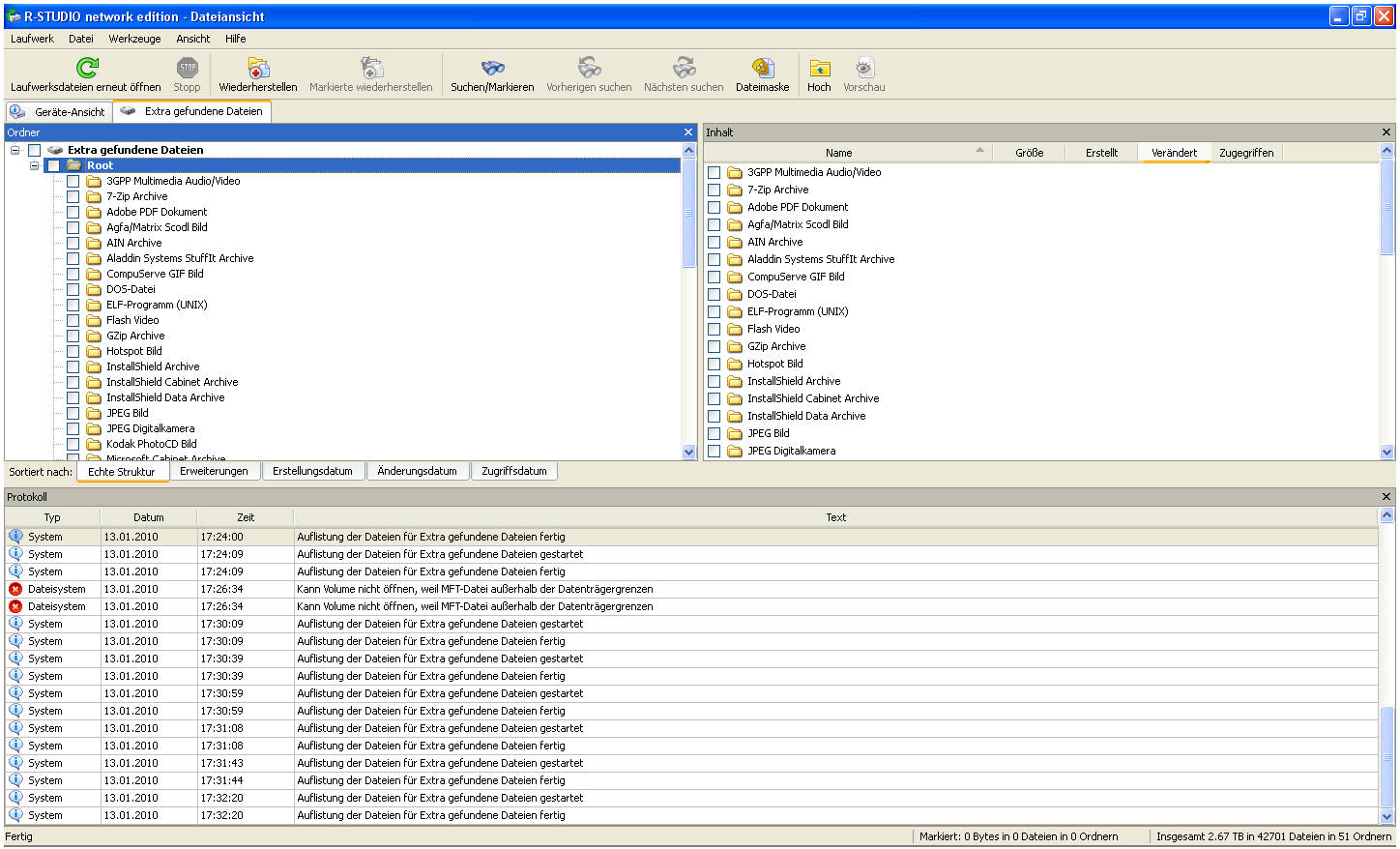Screen dimensions: 1400x849
Task: Click the Text column header in Protokoll
Action: click(835, 517)
